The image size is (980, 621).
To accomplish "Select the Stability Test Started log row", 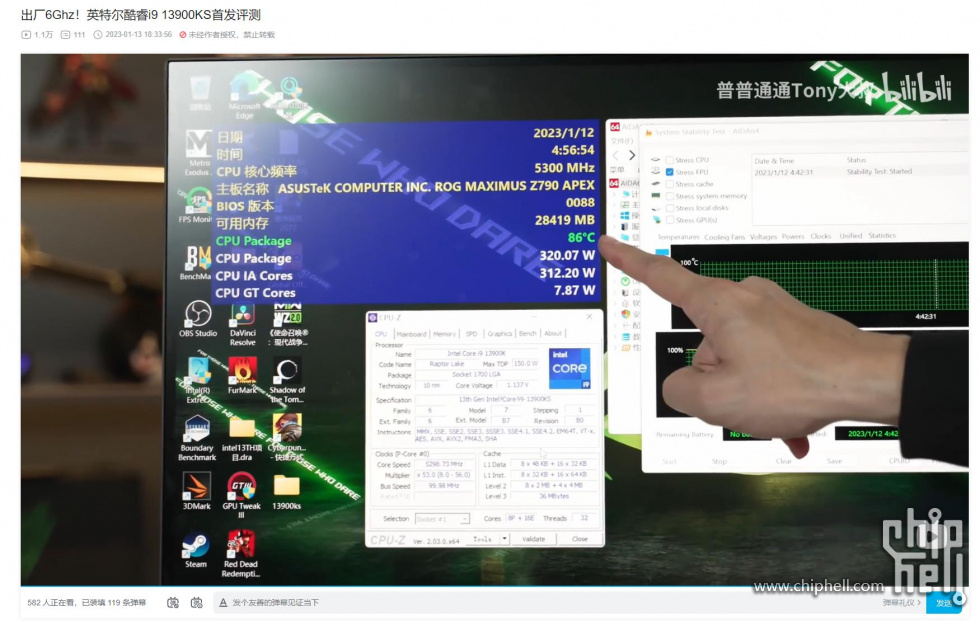I will [x=859, y=171].
